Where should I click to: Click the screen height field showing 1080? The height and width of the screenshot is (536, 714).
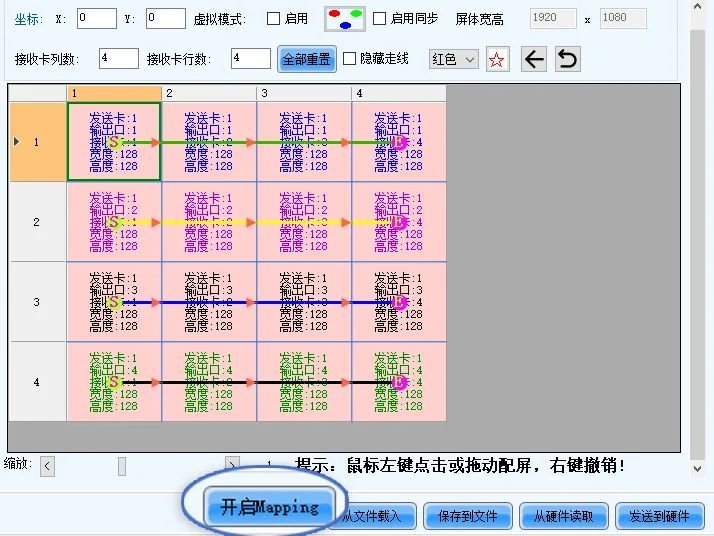[x=623, y=18]
